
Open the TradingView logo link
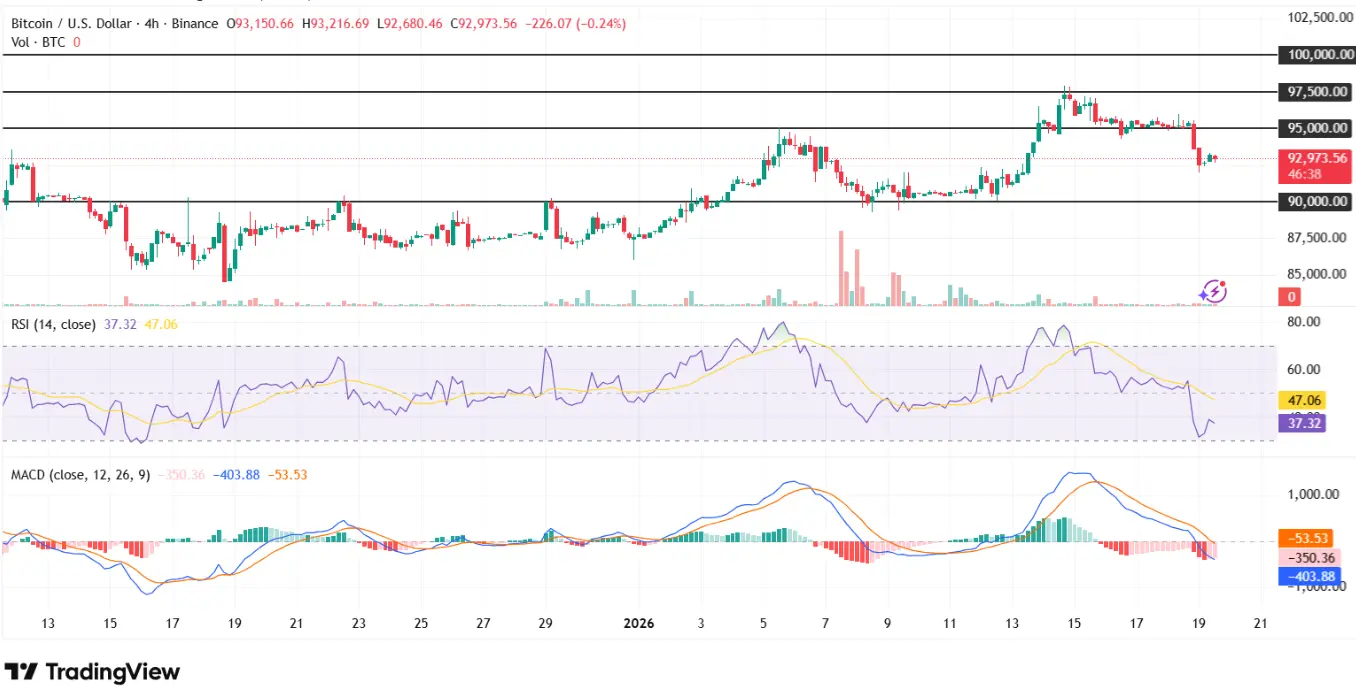click(x=92, y=671)
